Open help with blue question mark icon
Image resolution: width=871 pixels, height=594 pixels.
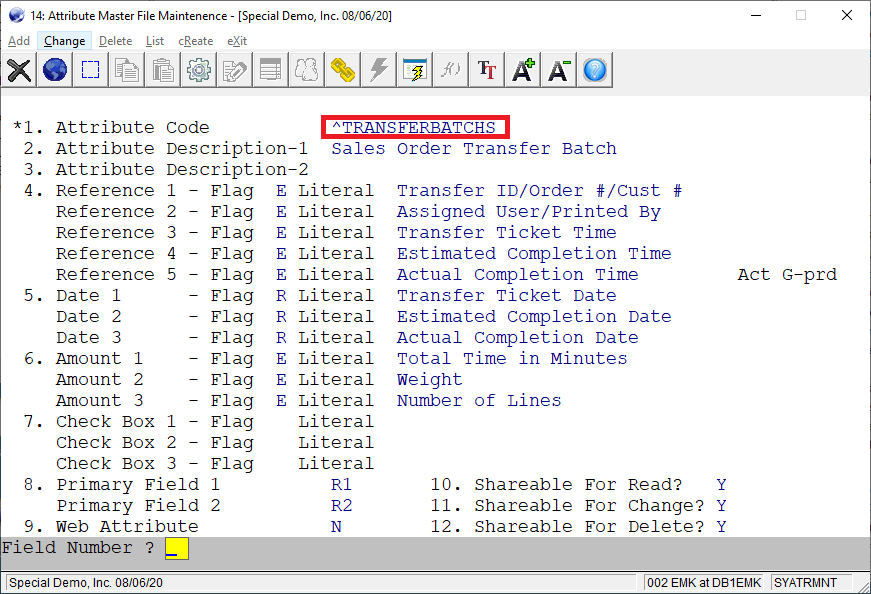click(x=595, y=70)
